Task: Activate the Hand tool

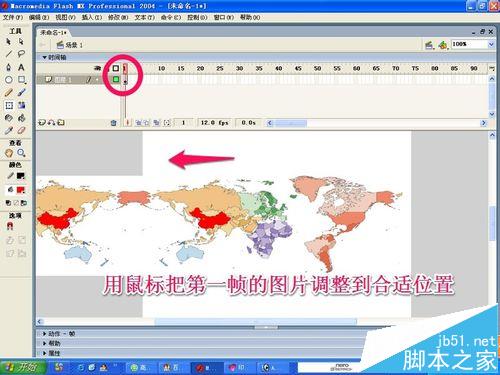Action: tap(9, 153)
